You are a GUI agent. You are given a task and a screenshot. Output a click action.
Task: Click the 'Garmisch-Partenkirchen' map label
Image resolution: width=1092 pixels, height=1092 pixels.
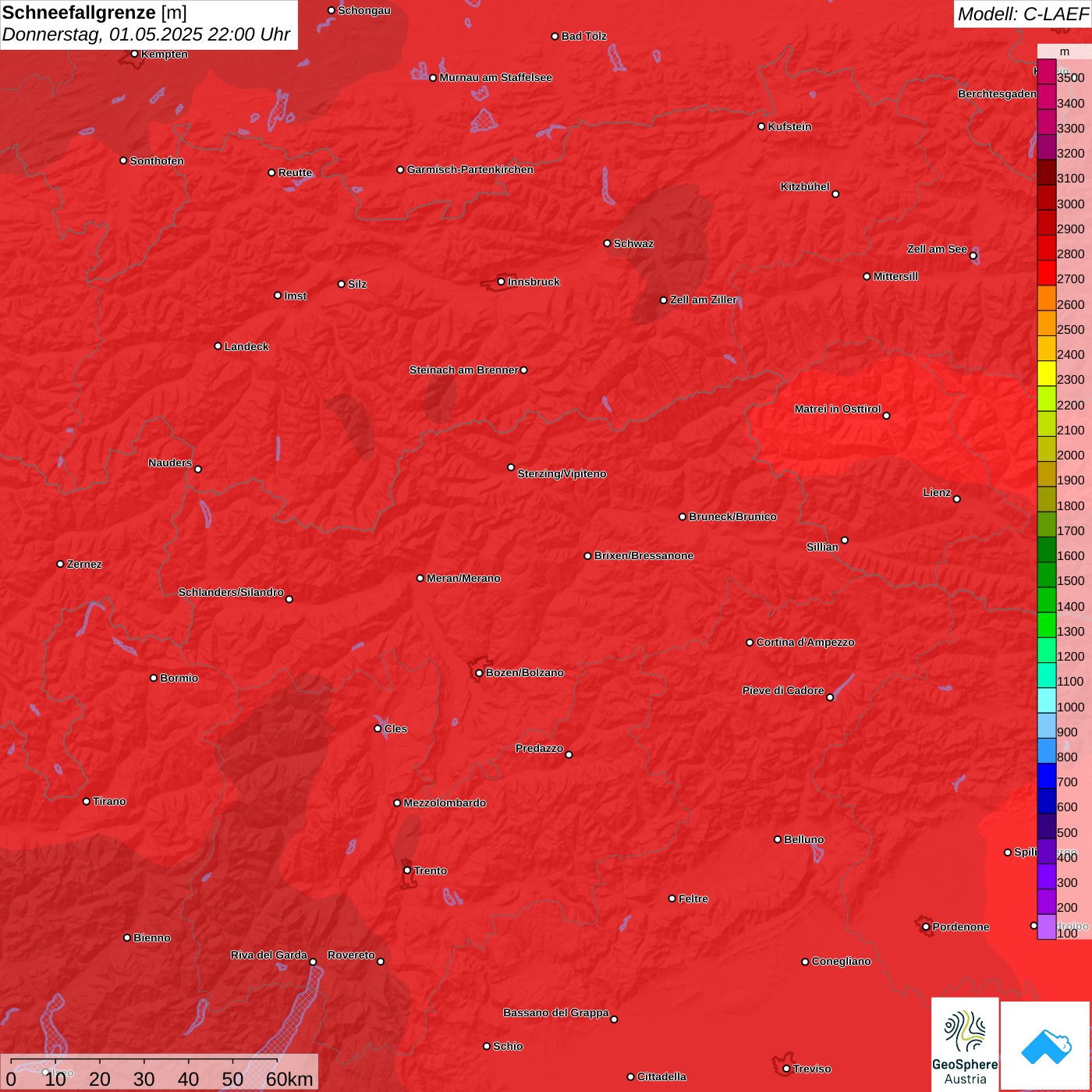point(470,169)
